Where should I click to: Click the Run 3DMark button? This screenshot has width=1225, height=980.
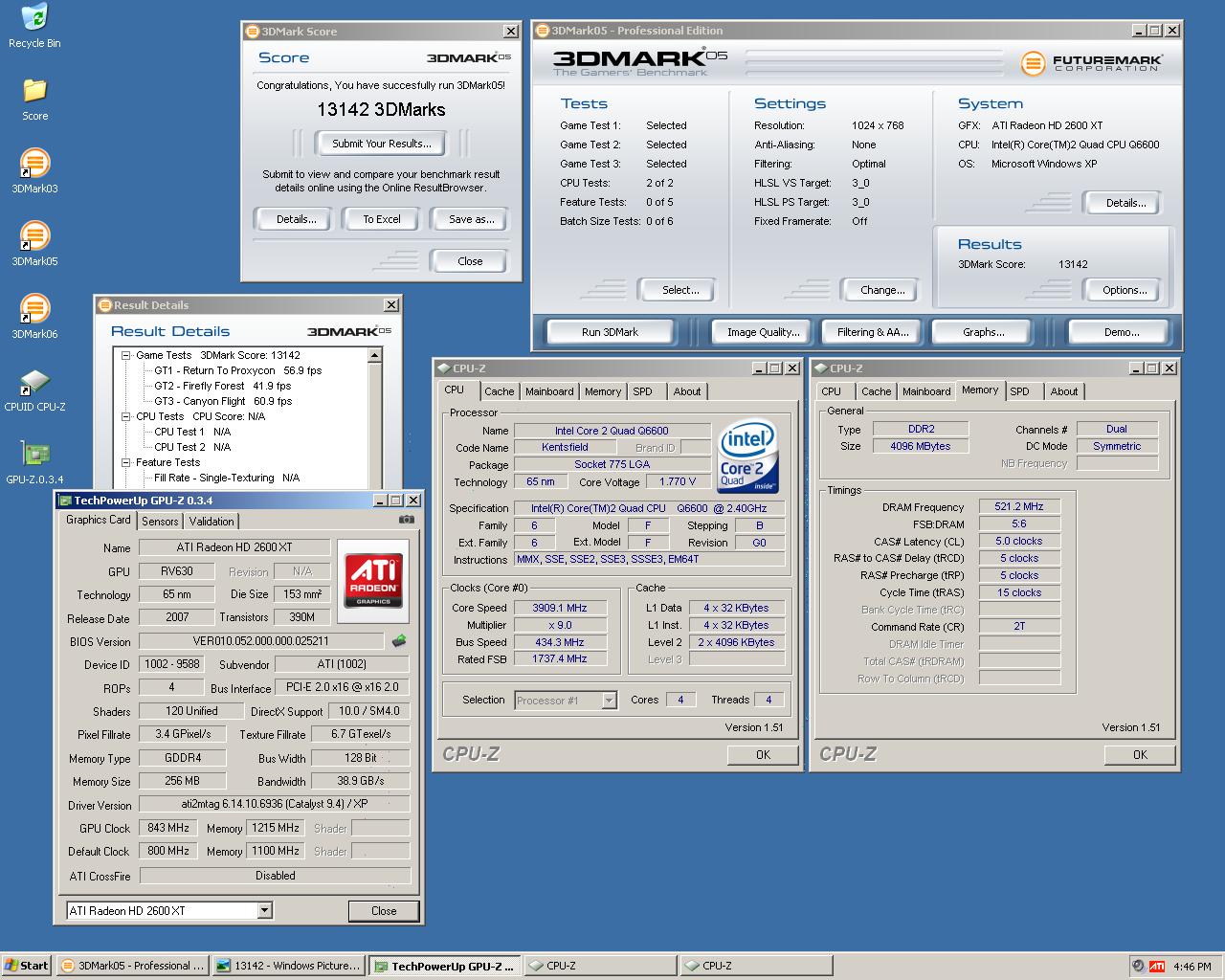point(610,332)
